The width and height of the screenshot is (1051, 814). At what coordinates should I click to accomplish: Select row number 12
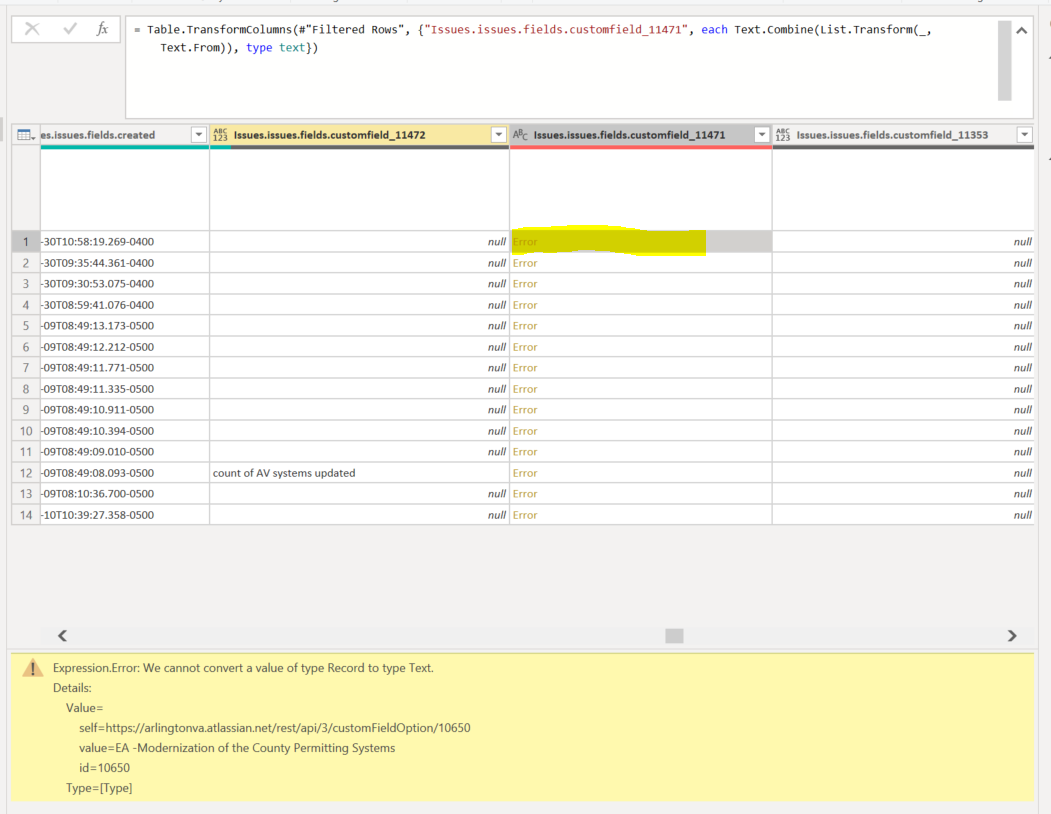pos(26,473)
